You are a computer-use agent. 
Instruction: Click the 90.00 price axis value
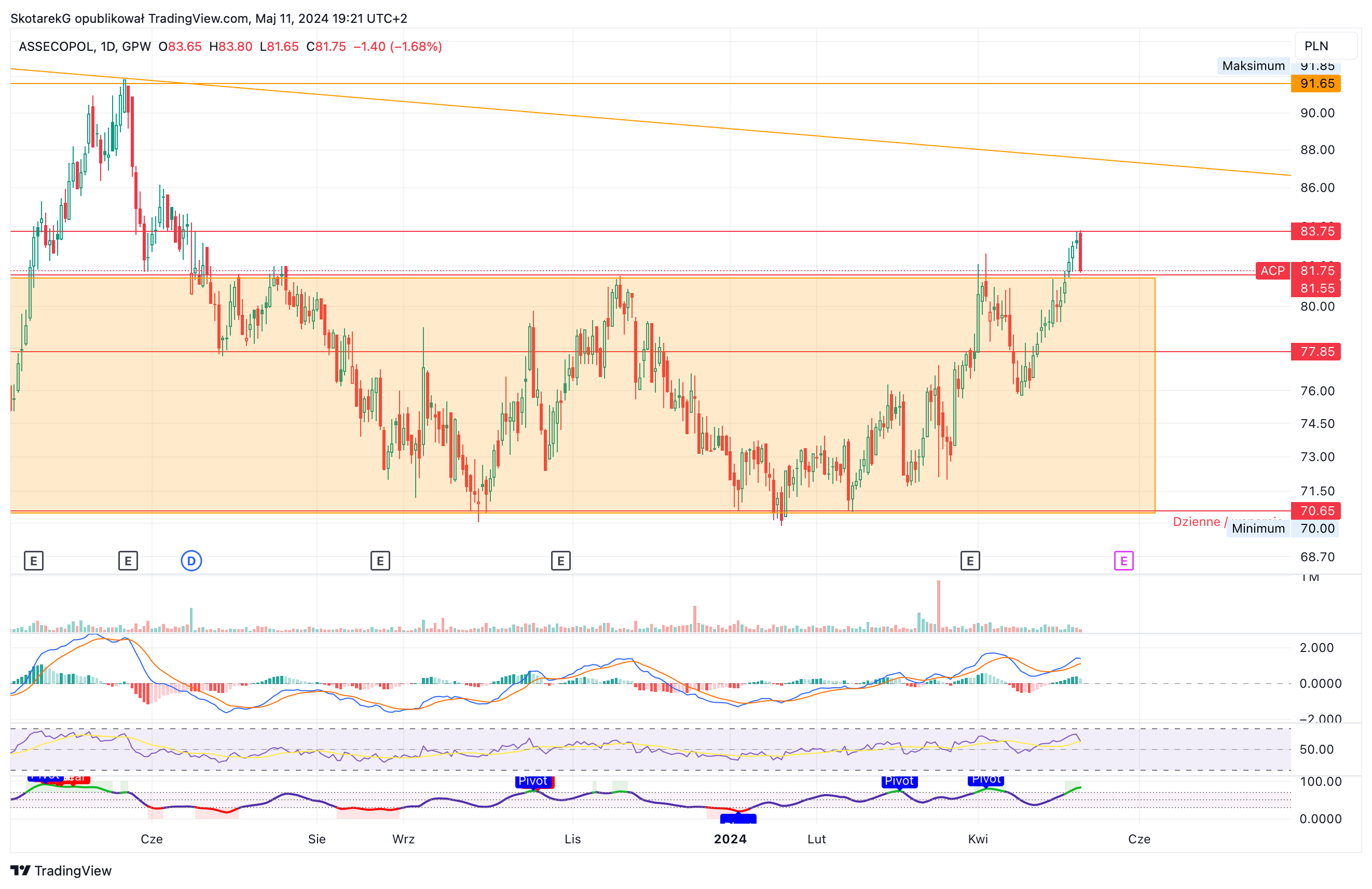coord(1317,113)
